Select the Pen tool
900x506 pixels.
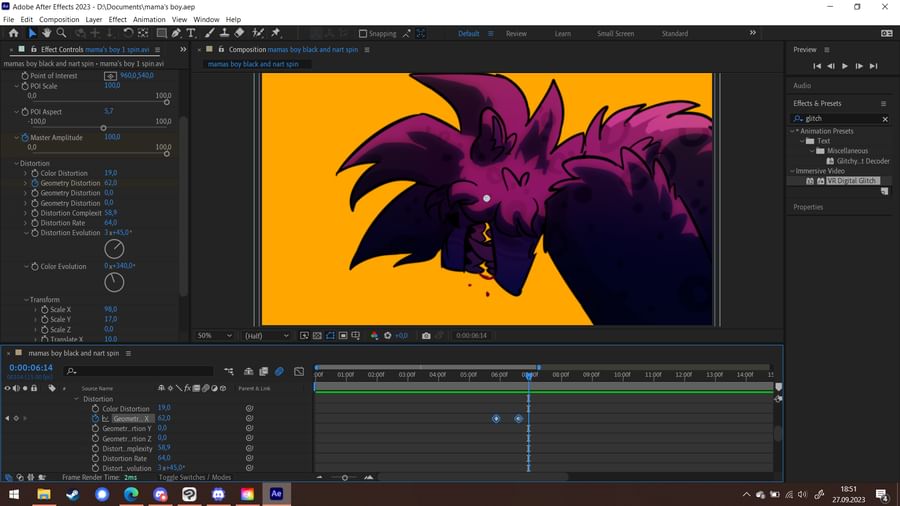(176, 33)
